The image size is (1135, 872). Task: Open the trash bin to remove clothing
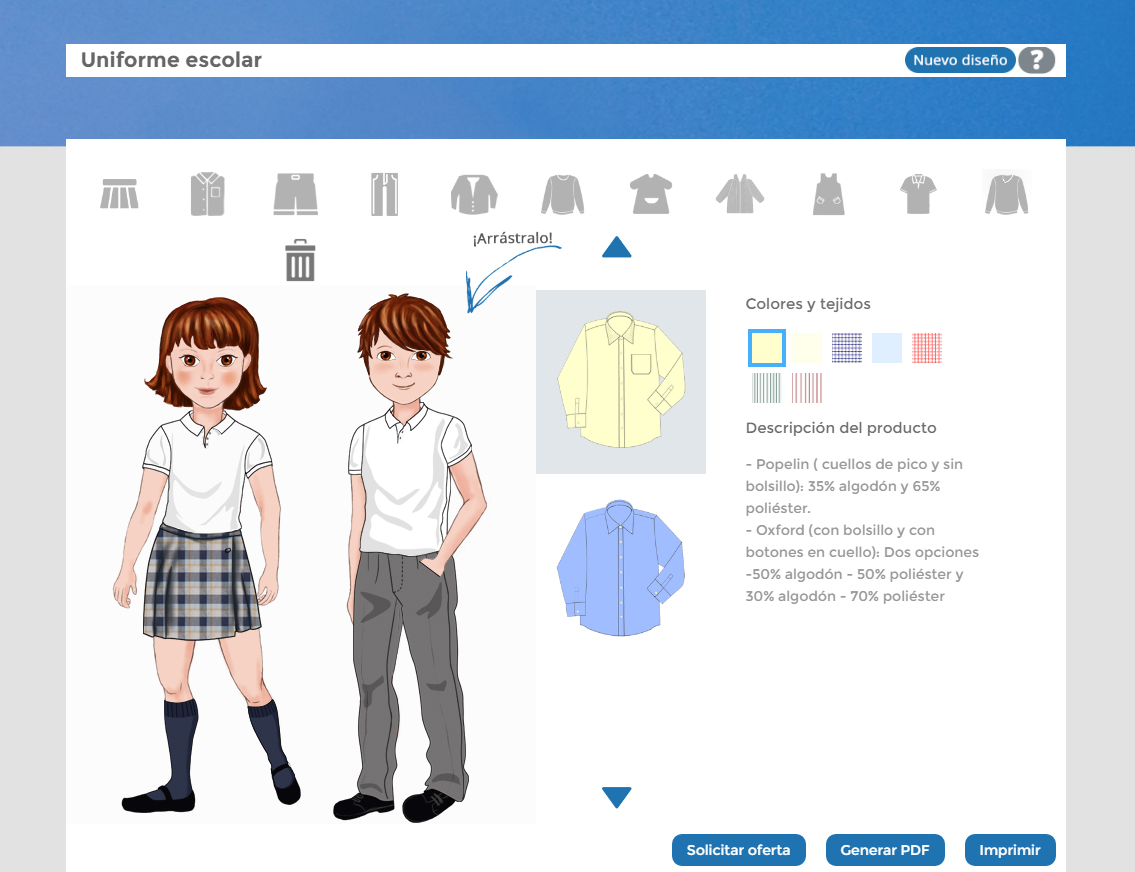click(x=299, y=259)
